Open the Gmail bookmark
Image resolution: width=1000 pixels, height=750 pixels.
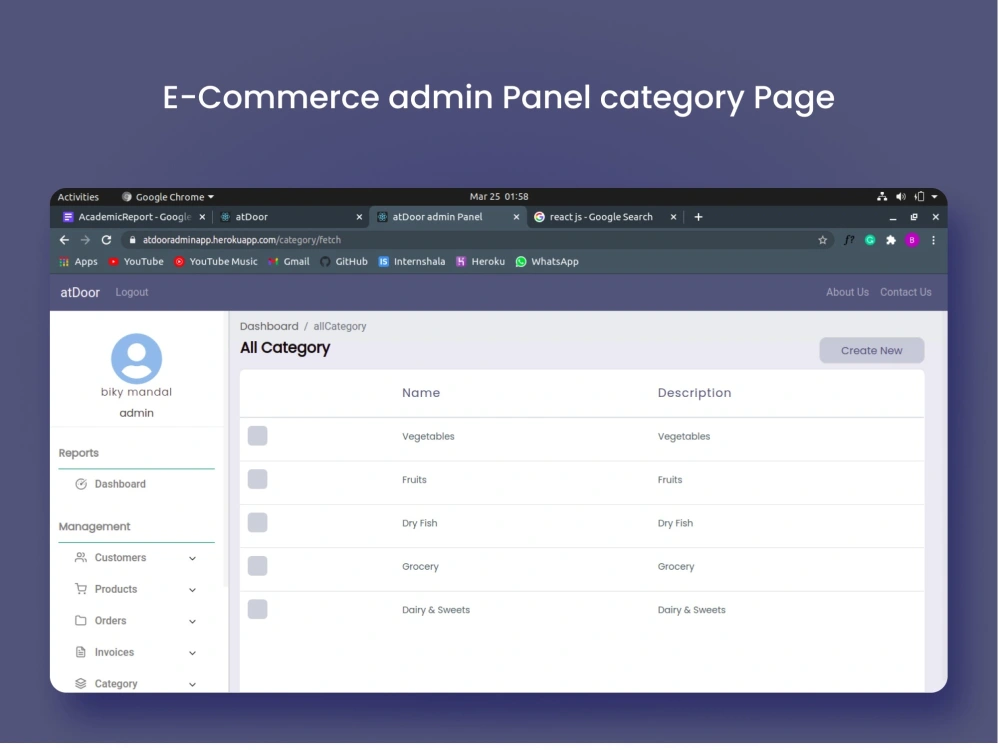pos(289,262)
